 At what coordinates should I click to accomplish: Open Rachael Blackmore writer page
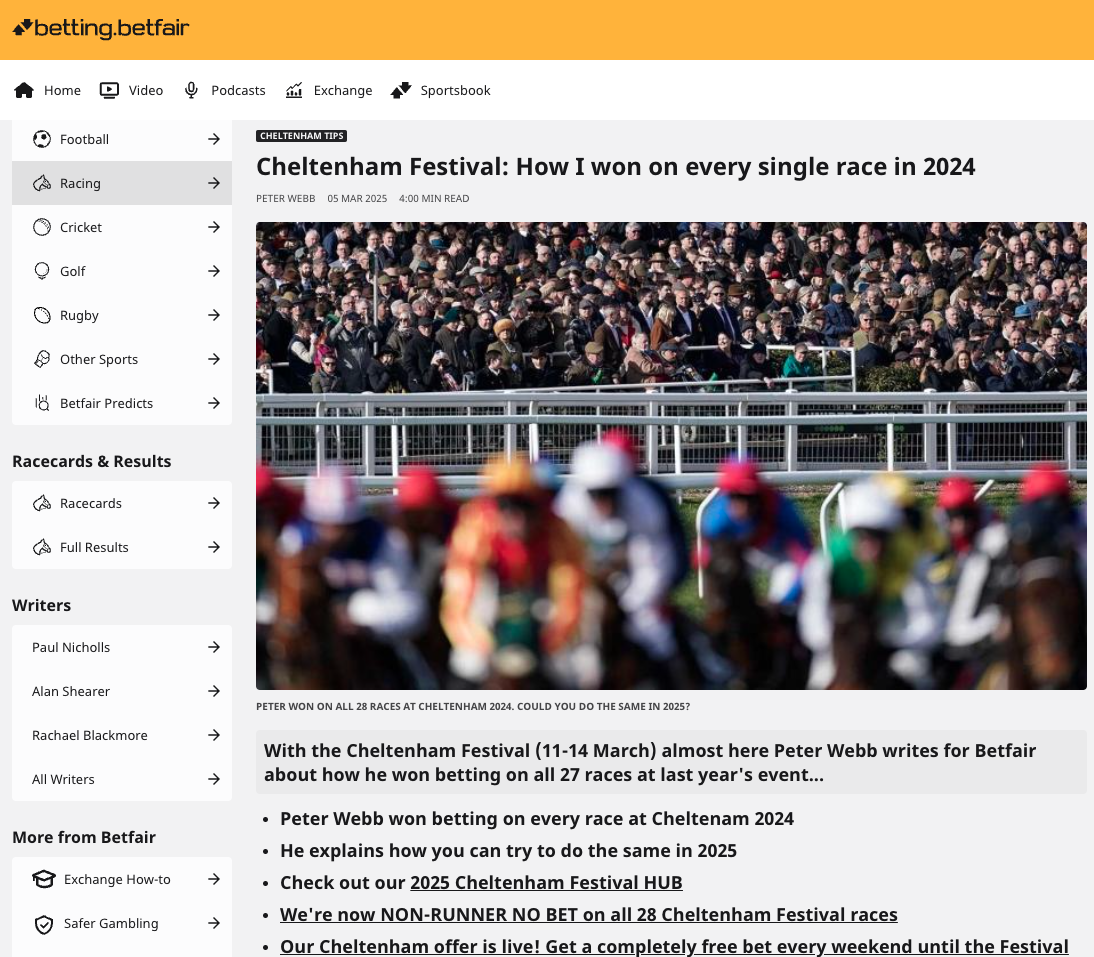[x=122, y=734]
